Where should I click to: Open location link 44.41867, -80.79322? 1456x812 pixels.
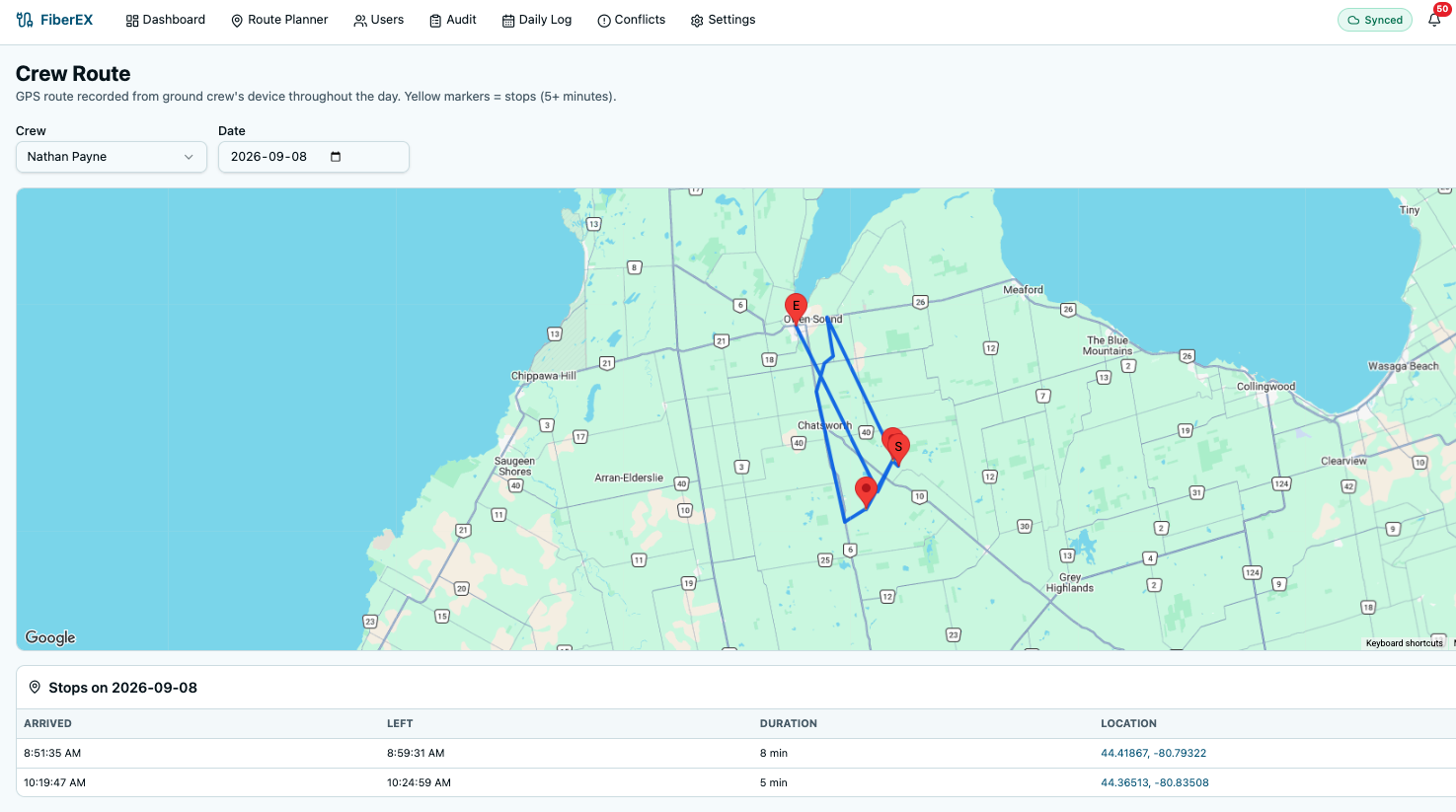coord(1154,753)
